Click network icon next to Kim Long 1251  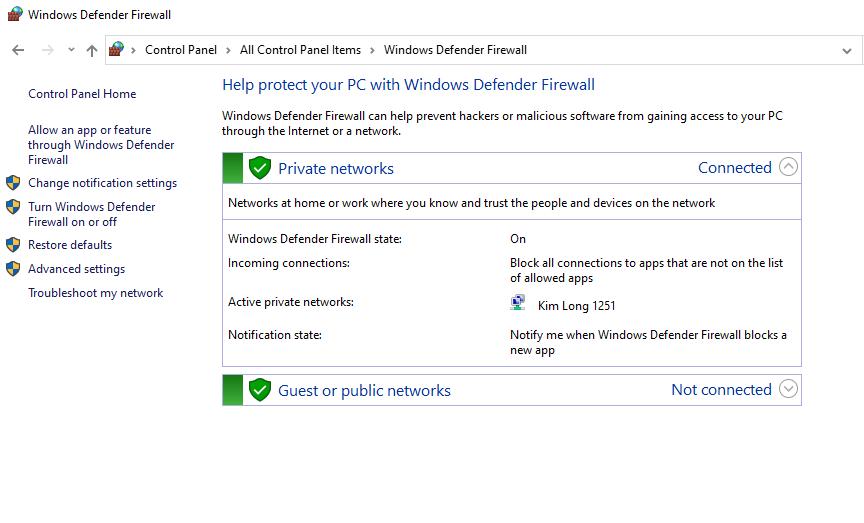tap(517, 303)
